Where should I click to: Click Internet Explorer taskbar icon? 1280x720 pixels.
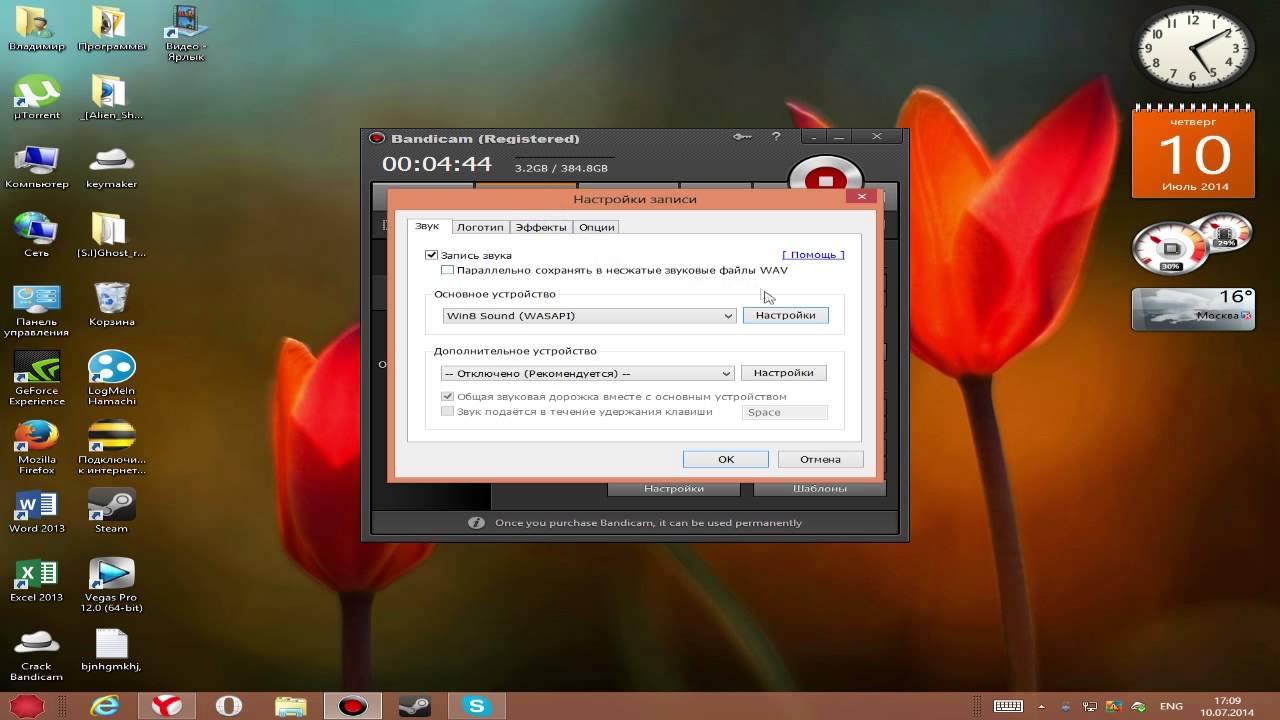tap(104, 706)
